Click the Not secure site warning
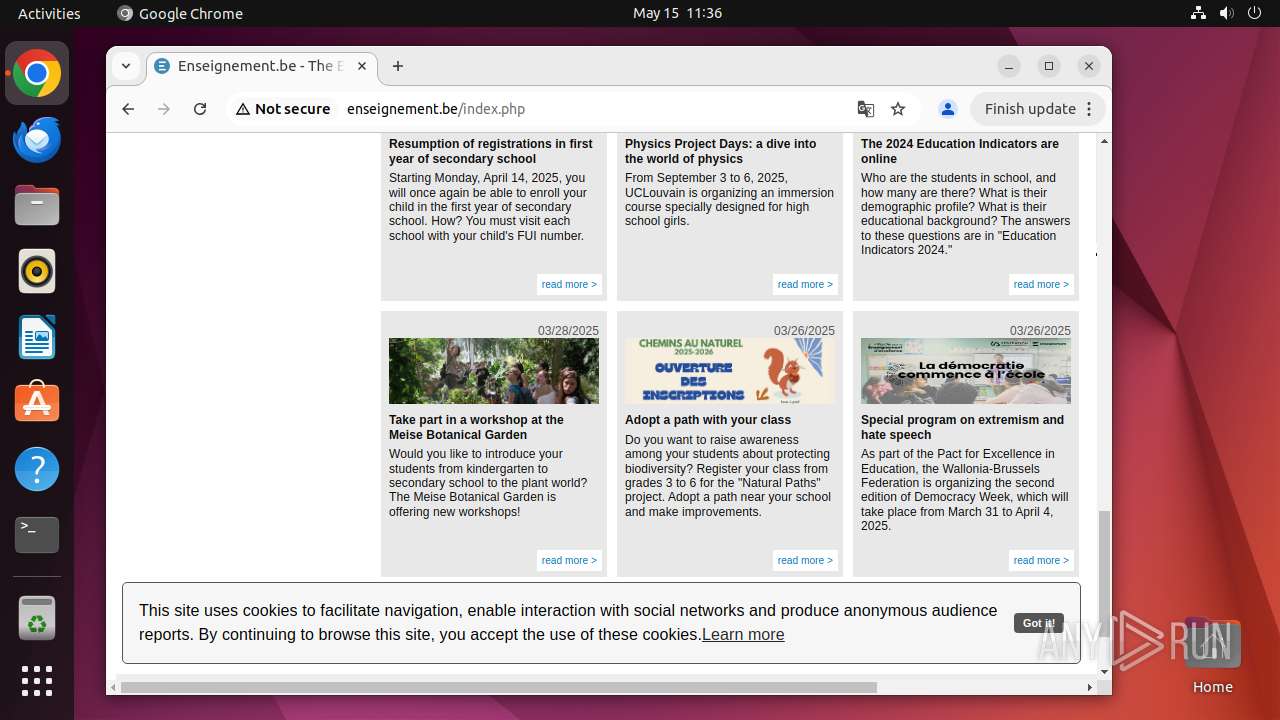Screen dimensions: 1280x720 283,109
